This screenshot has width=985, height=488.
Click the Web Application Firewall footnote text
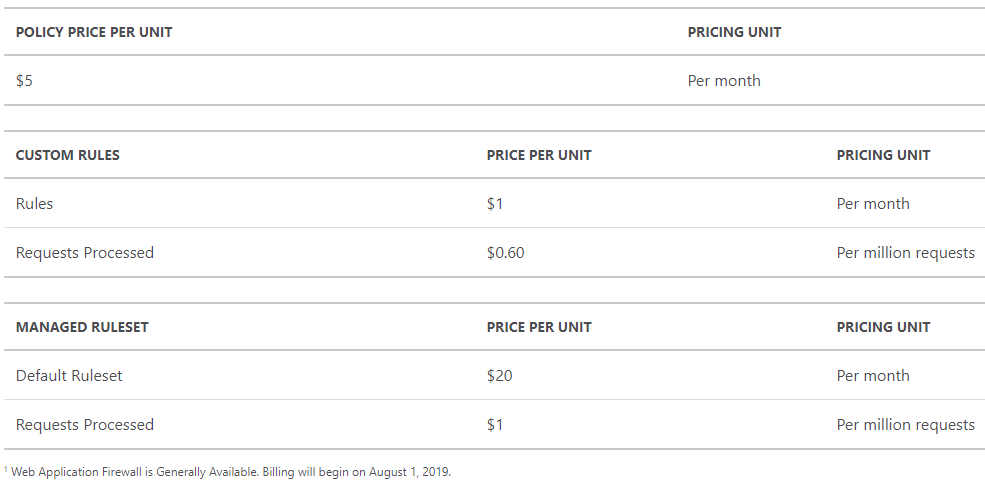[231, 472]
